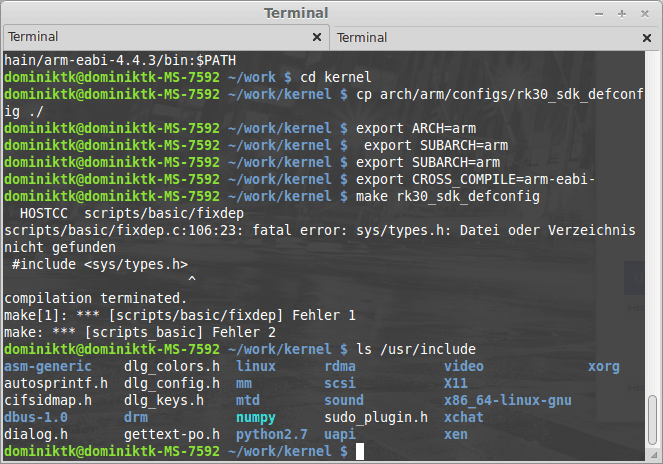Click the cyan 'numpy' link name

coord(255,417)
